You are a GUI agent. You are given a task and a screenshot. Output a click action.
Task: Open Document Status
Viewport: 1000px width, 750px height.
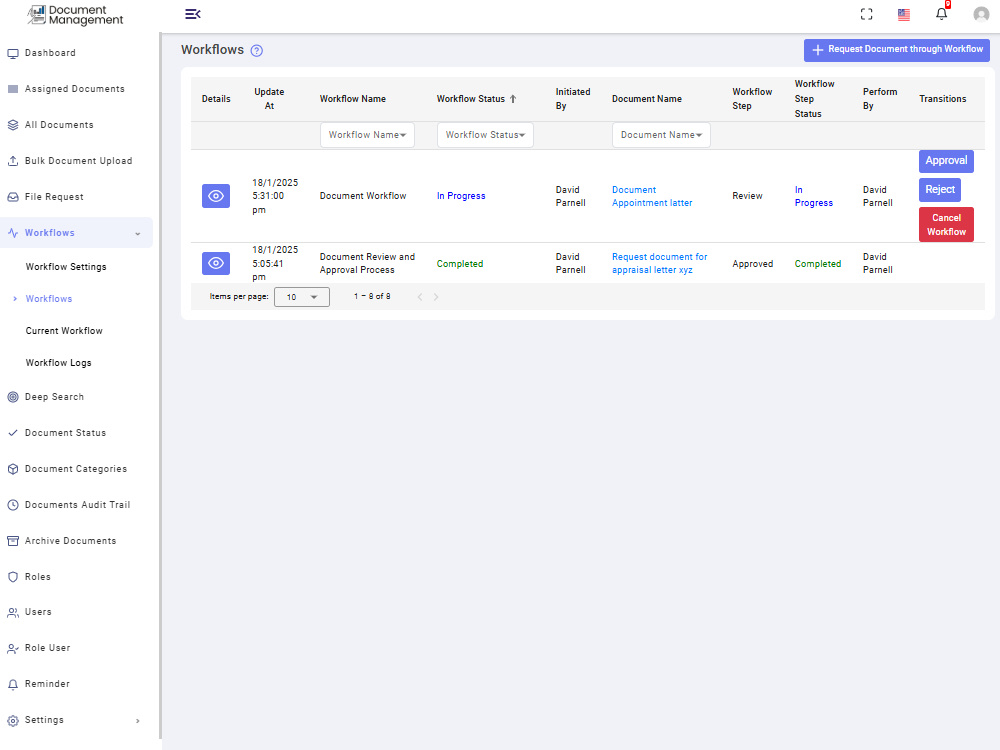[65, 432]
